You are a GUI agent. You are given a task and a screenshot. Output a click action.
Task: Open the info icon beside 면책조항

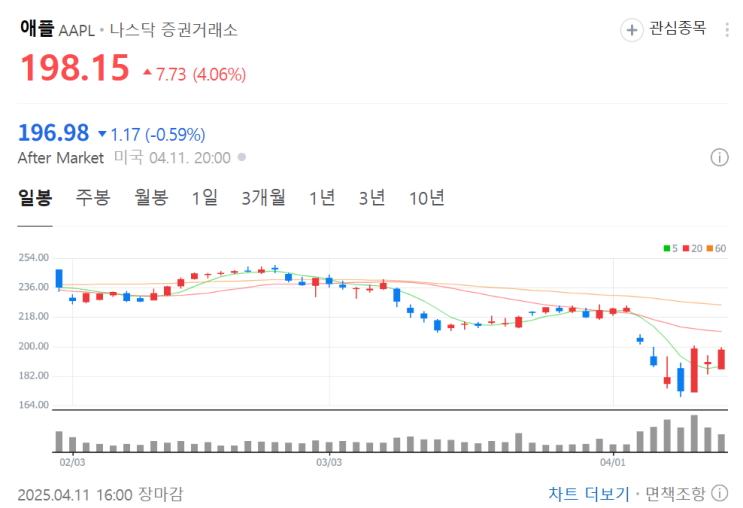click(x=720, y=493)
